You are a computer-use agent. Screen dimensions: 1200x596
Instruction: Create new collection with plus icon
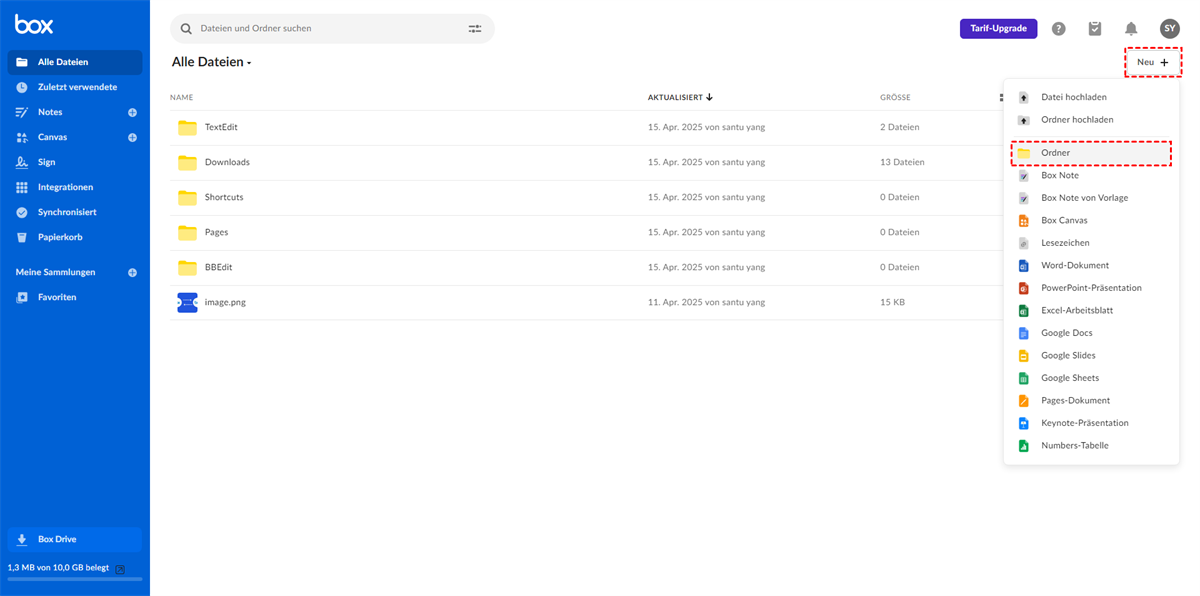tap(132, 273)
